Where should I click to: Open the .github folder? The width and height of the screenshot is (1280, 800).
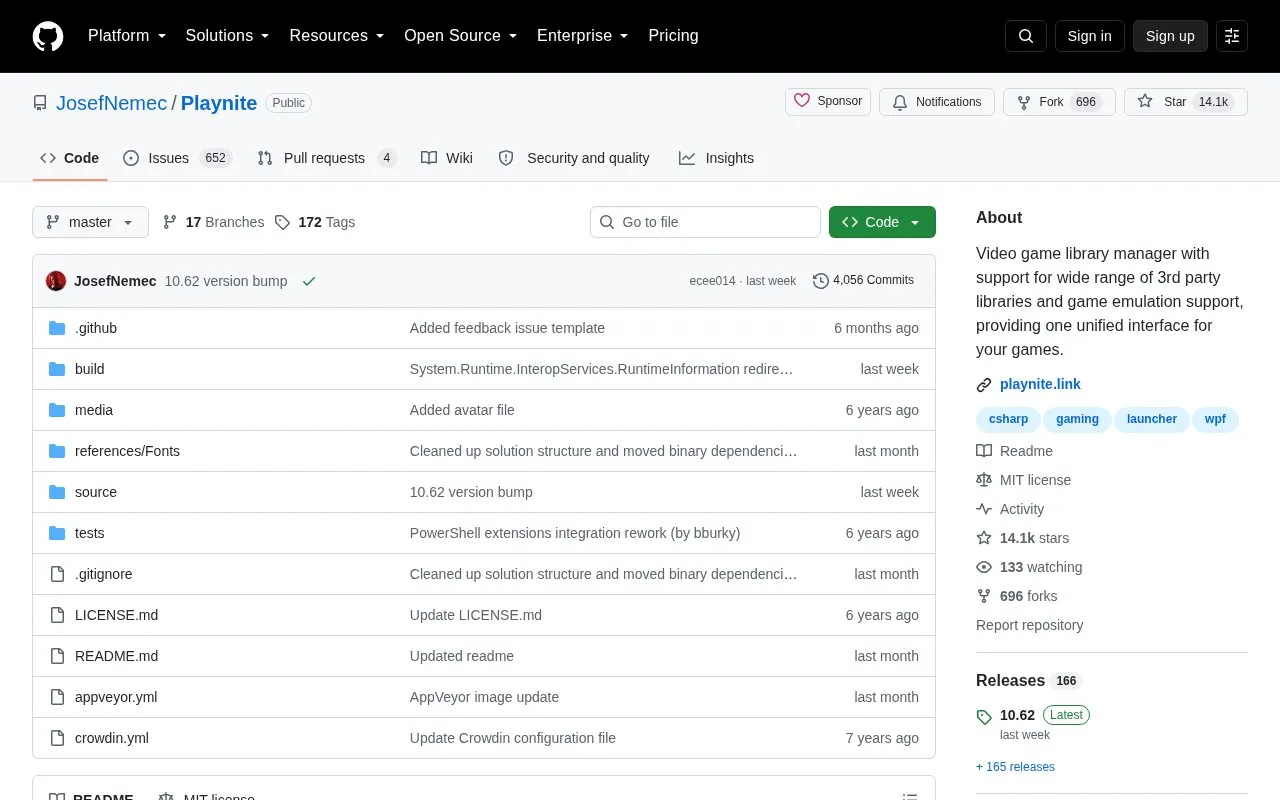[x=96, y=328]
